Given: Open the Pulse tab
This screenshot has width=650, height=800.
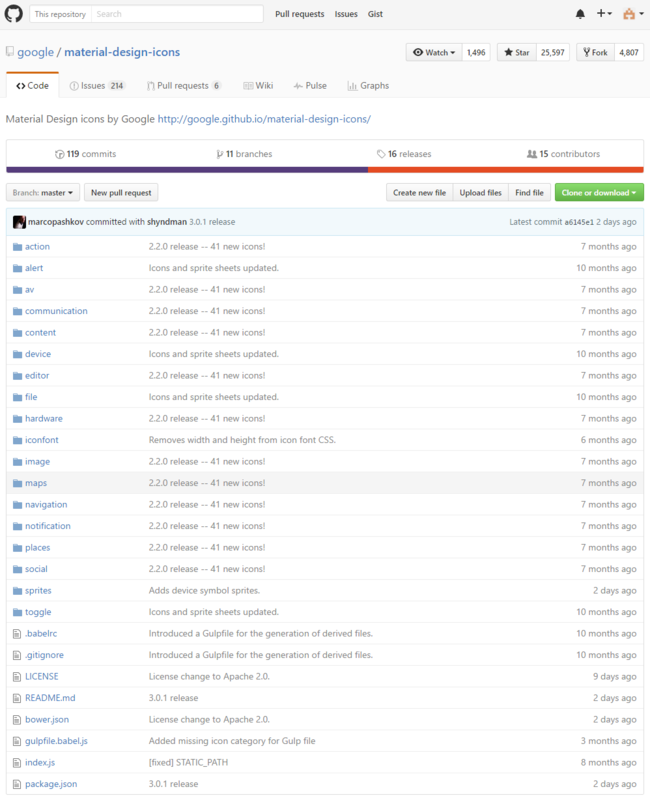Looking at the screenshot, I should (310, 86).
